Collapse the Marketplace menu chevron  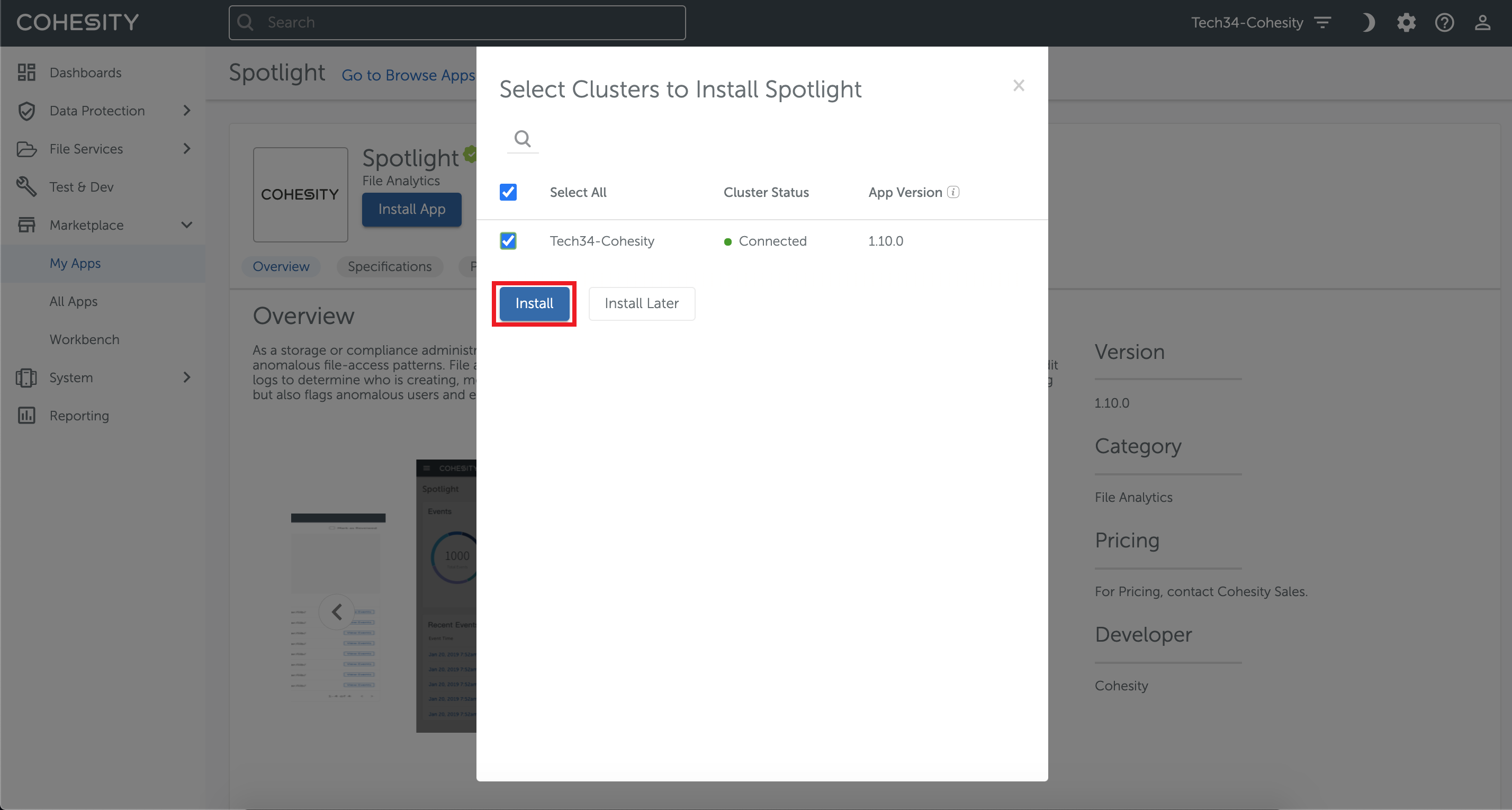coord(187,225)
